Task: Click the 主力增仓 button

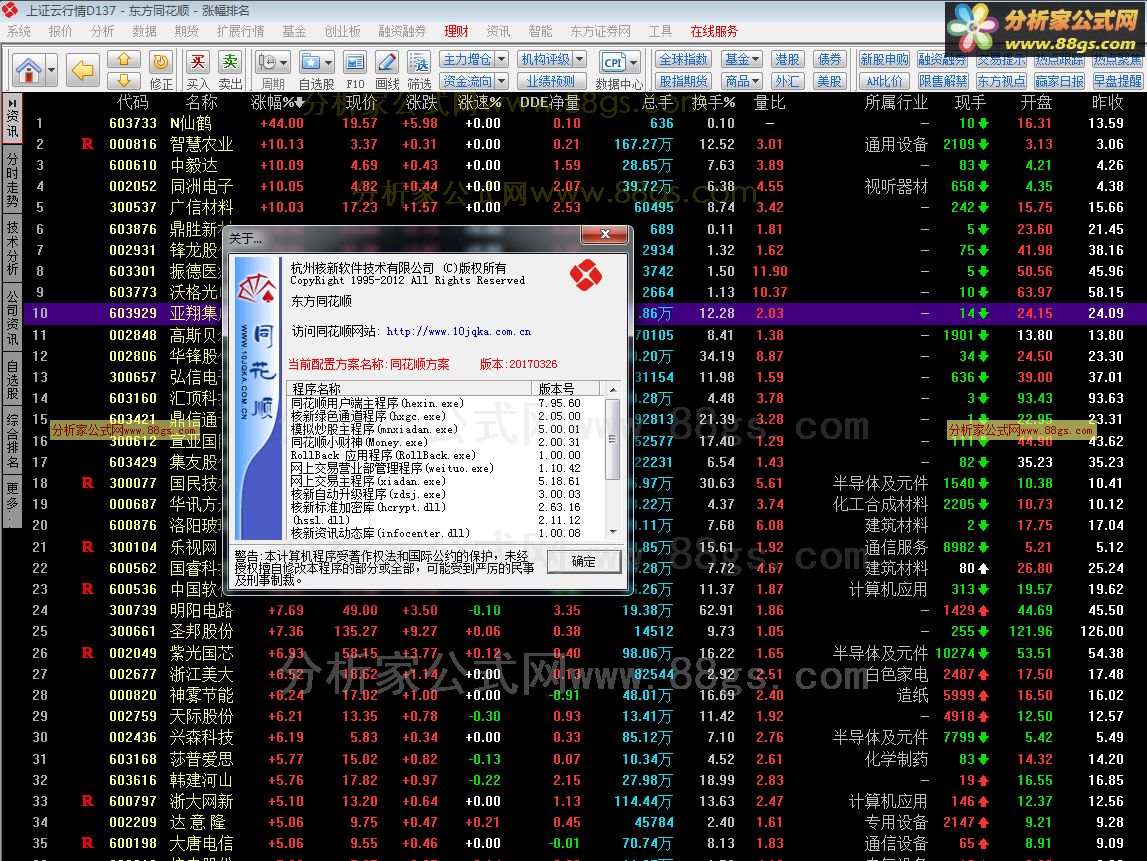Action: coord(467,59)
